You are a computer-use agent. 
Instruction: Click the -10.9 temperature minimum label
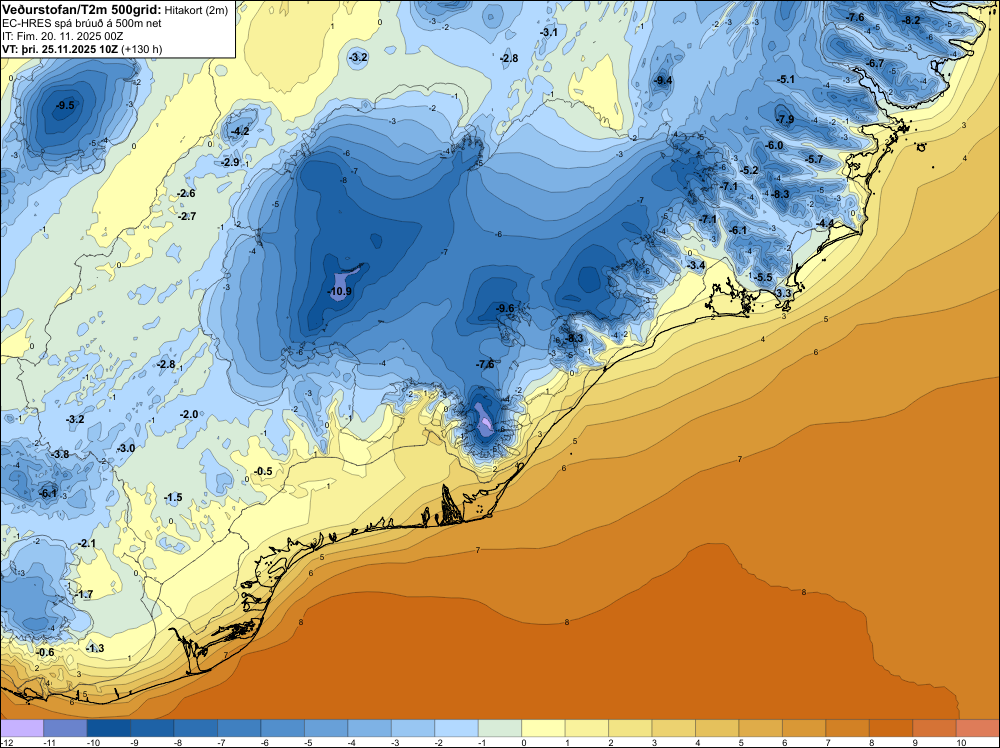(339, 291)
